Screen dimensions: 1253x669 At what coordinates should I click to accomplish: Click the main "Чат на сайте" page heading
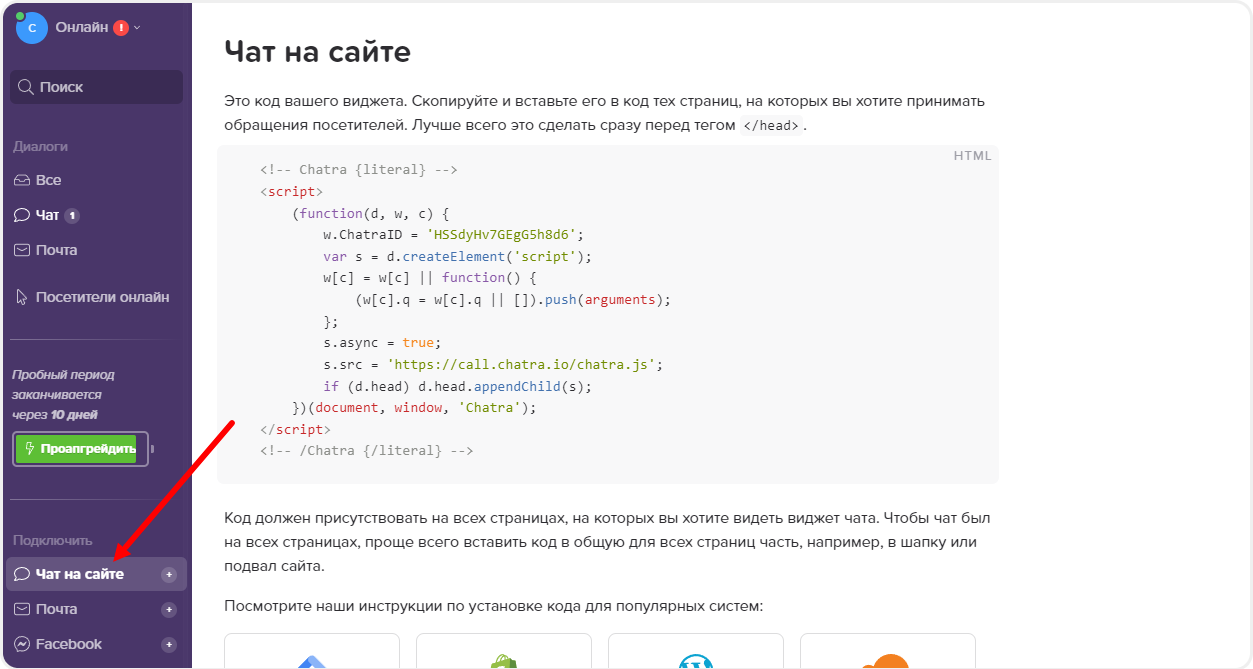pyautogui.click(x=317, y=52)
